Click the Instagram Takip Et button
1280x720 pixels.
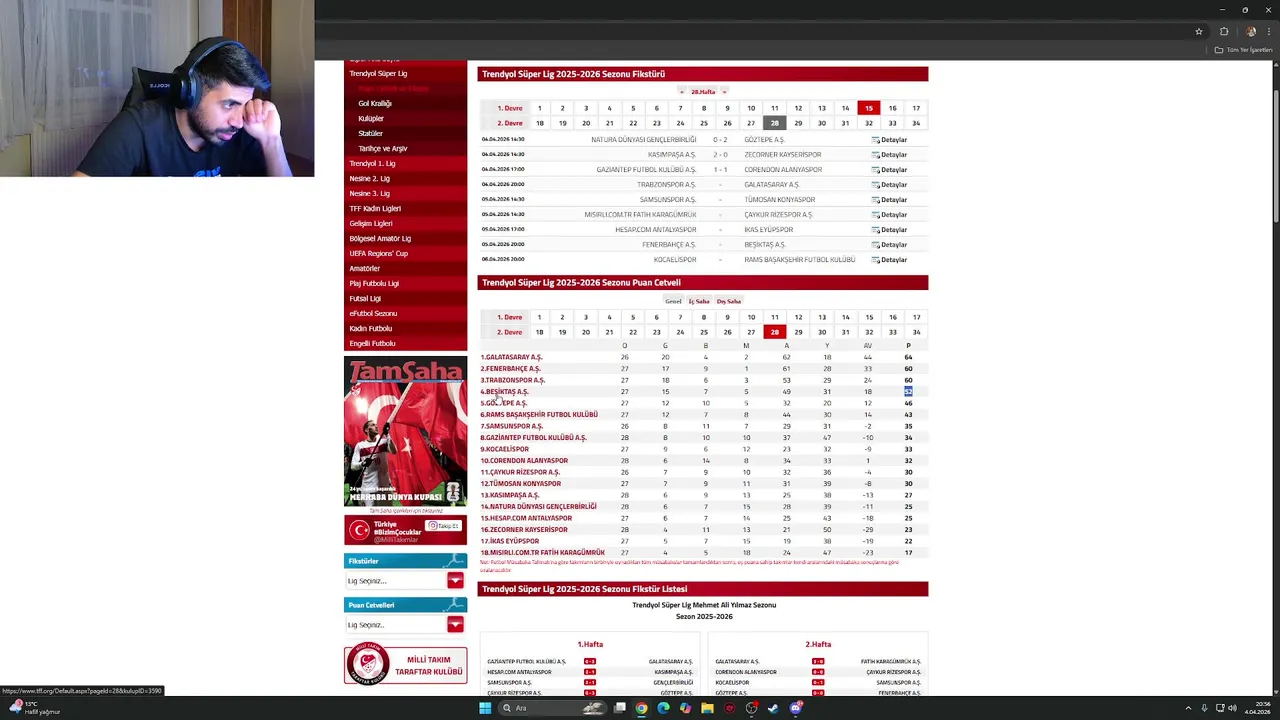click(443, 525)
